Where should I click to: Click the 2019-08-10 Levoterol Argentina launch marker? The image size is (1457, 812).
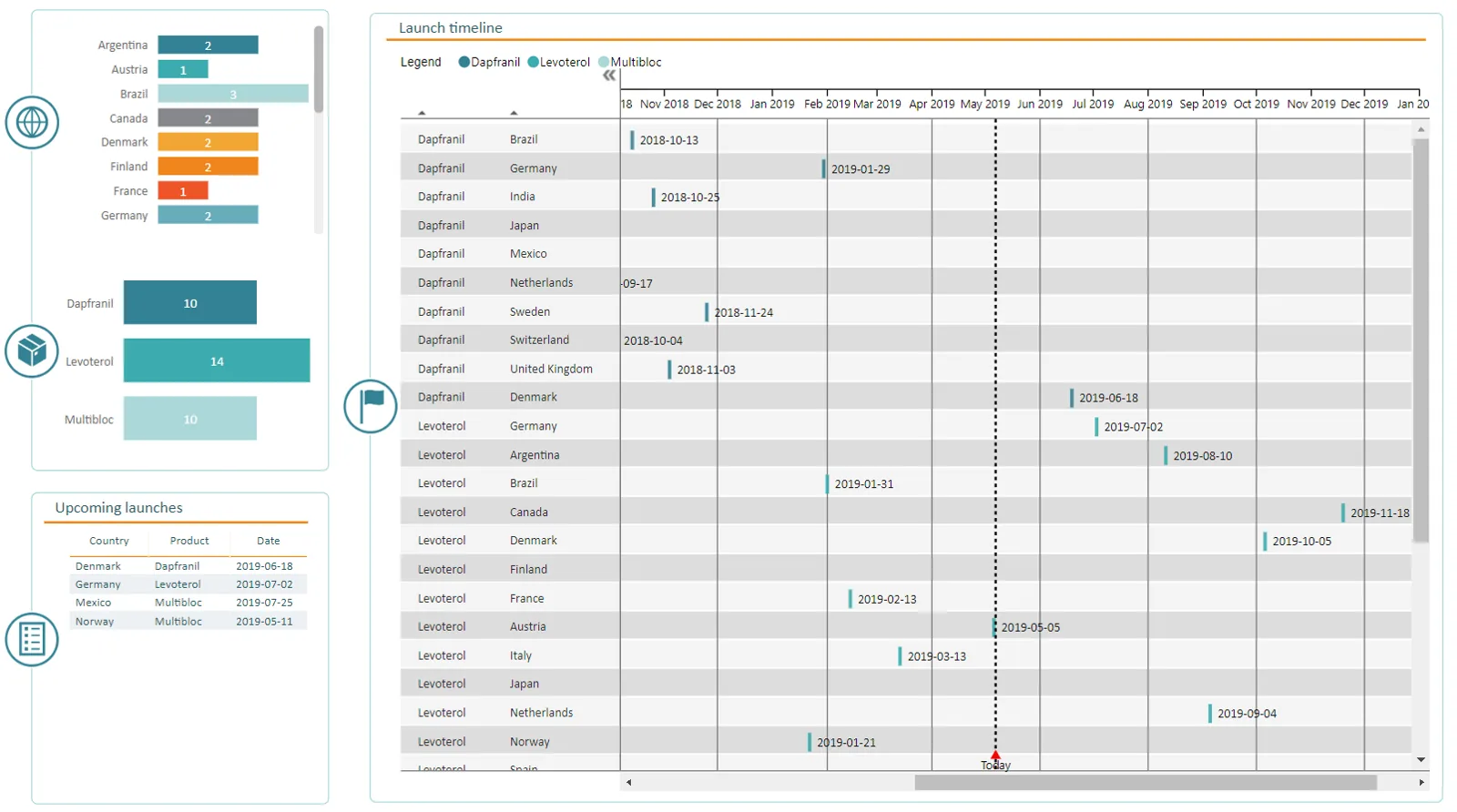click(1166, 455)
